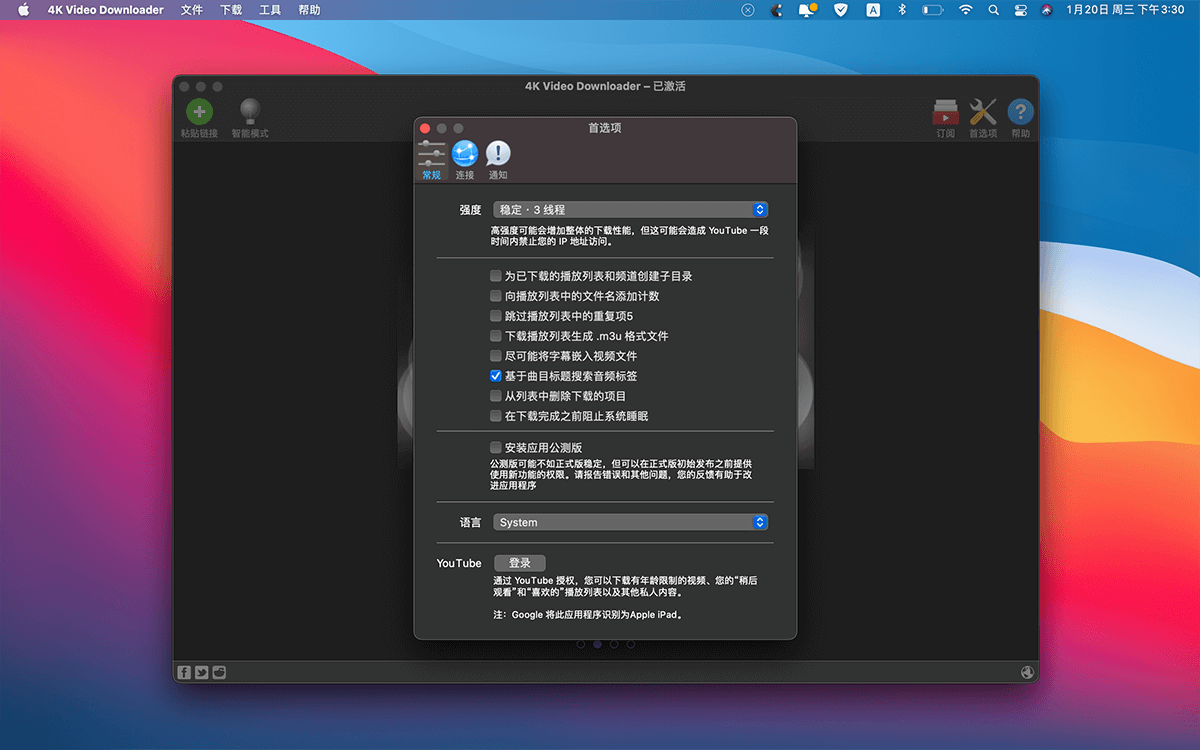Click the tailed dark icon left of the monitor icon

[777, 10]
